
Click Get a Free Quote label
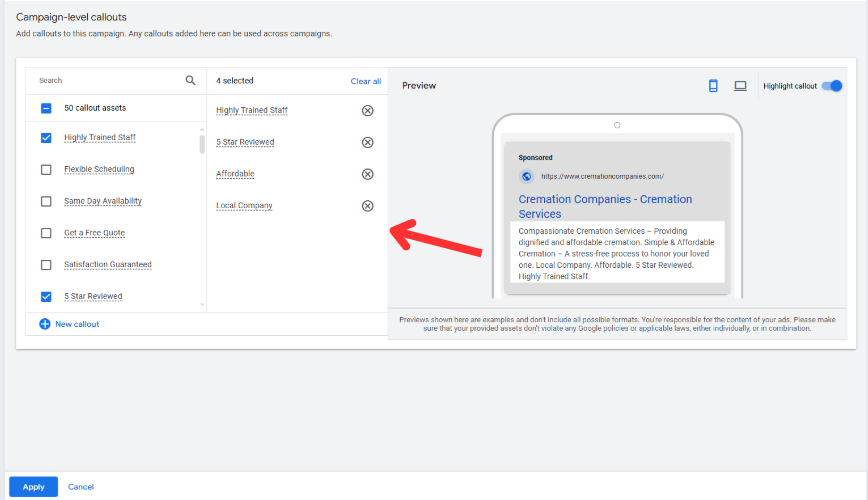(x=95, y=233)
